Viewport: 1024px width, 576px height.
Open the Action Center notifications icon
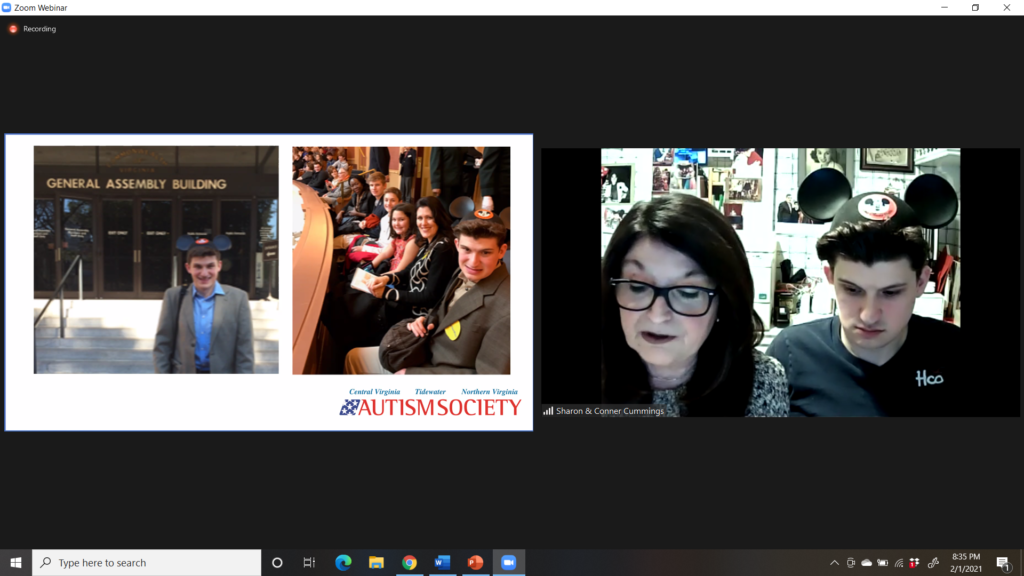[1003, 563]
